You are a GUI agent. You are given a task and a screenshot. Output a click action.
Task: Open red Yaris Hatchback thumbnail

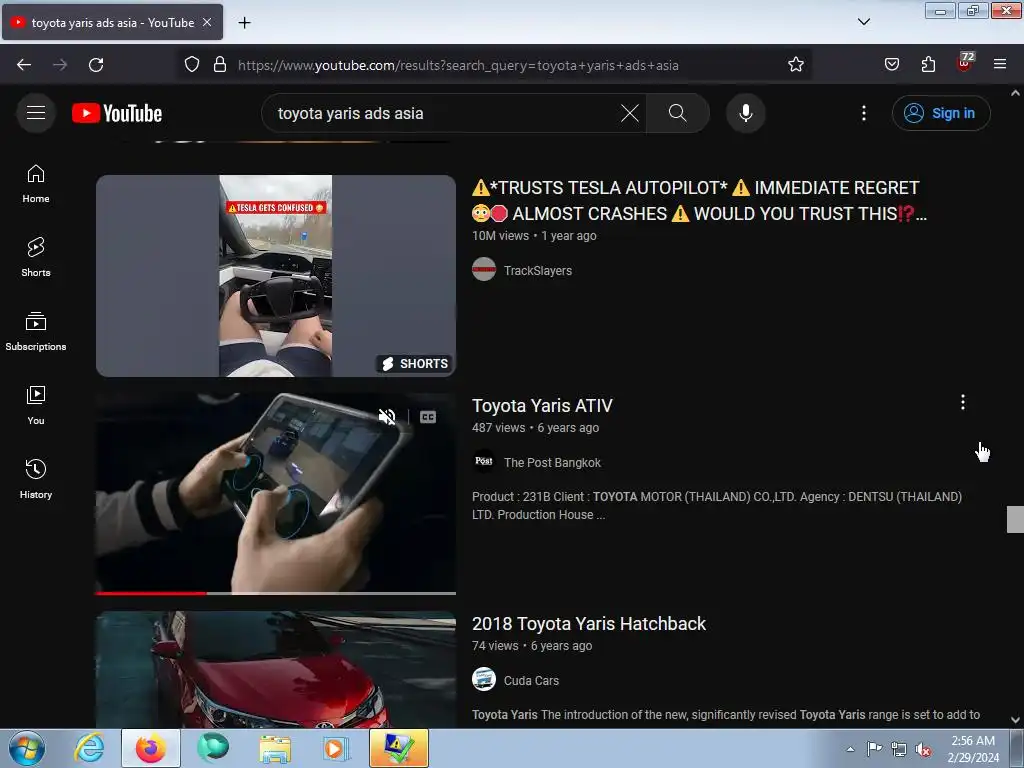(276, 669)
